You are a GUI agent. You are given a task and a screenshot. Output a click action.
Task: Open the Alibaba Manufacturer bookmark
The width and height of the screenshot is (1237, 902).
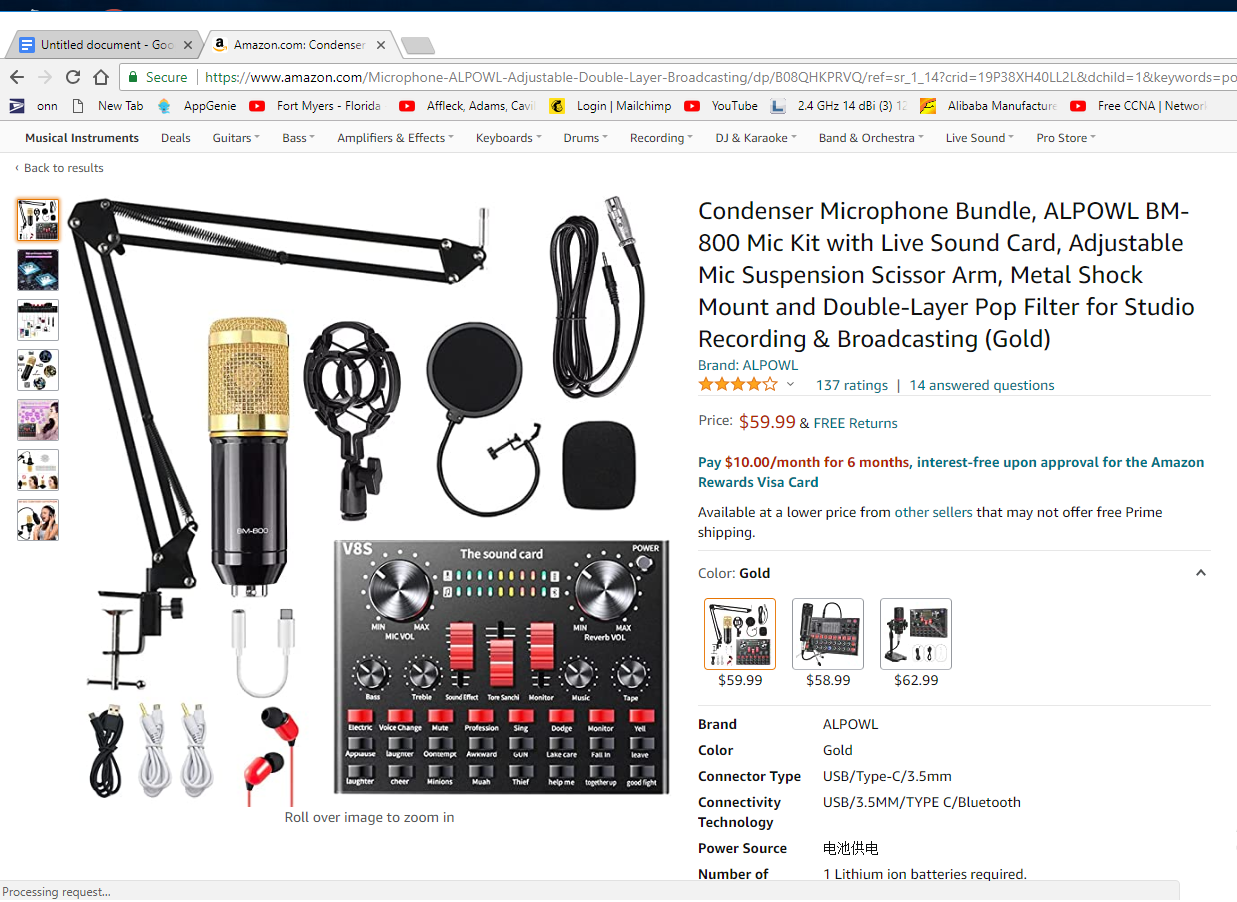point(988,106)
